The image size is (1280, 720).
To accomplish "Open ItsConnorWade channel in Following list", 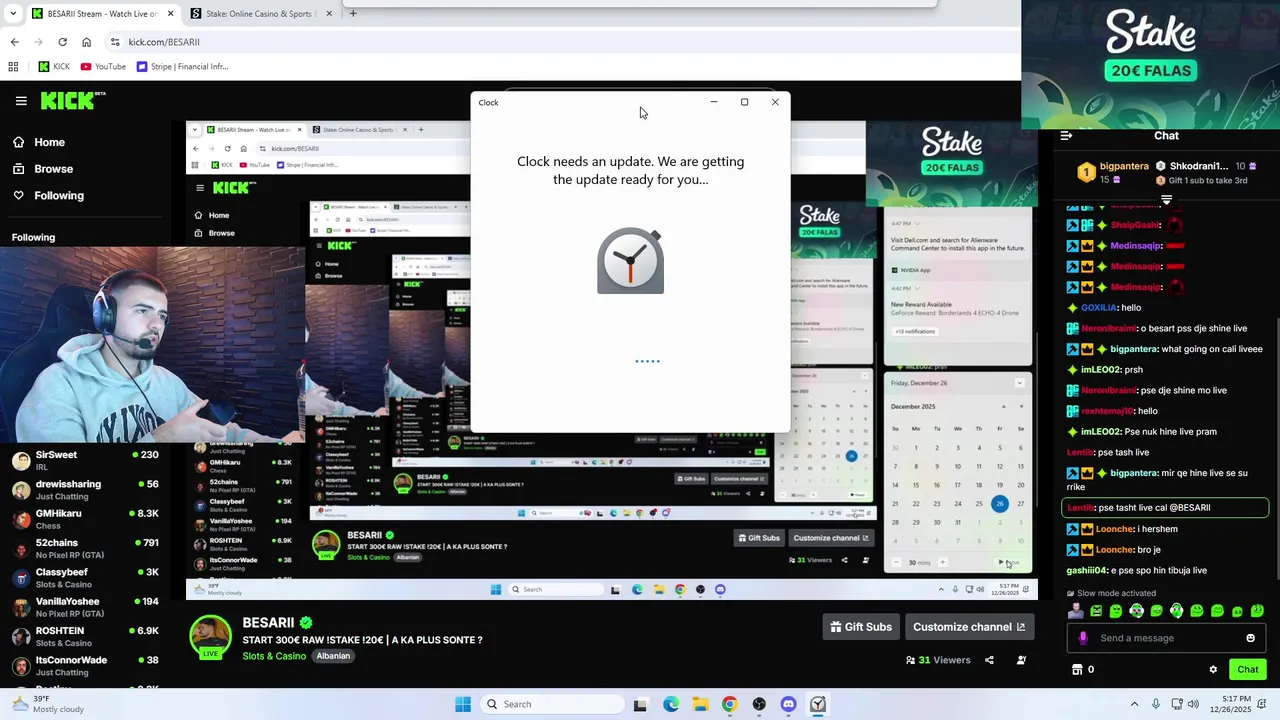I will pyautogui.click(x=85, y=666).
